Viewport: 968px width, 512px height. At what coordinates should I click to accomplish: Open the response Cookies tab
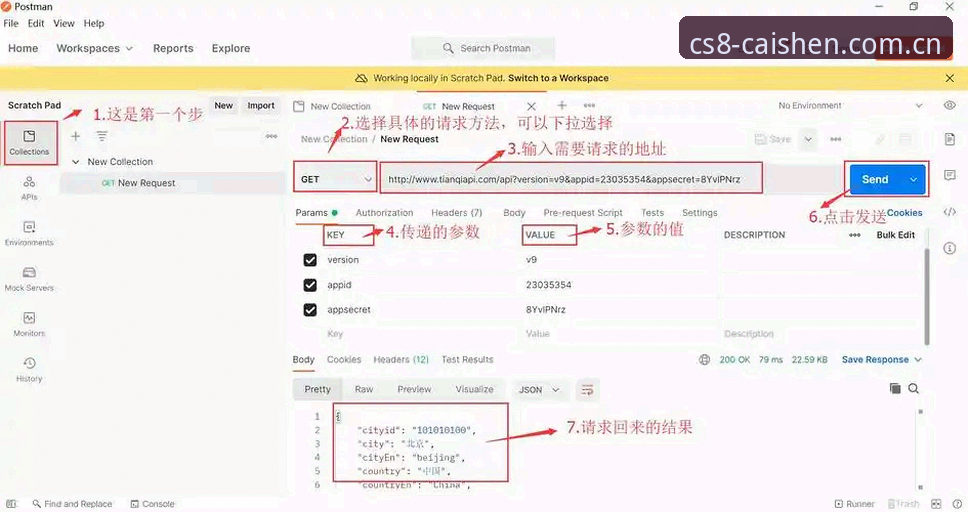(344, 359)
